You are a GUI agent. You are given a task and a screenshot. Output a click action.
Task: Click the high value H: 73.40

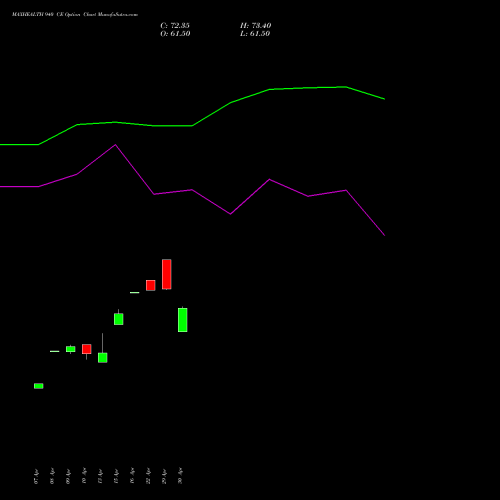[x=256, y=26]
